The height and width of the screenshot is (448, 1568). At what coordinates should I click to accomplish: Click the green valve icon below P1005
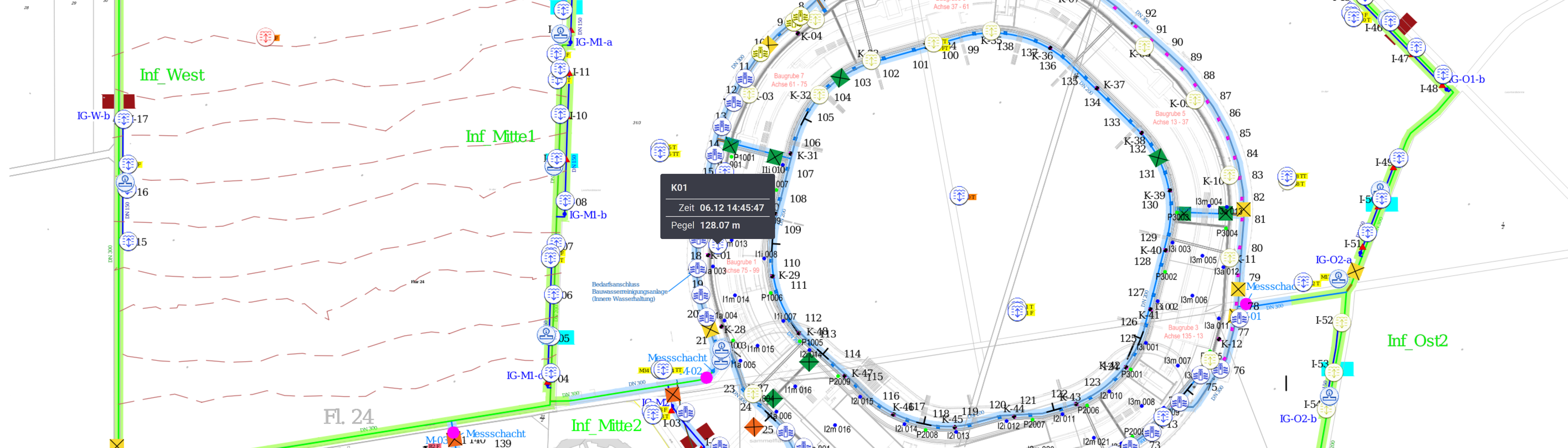coord(808,362)
